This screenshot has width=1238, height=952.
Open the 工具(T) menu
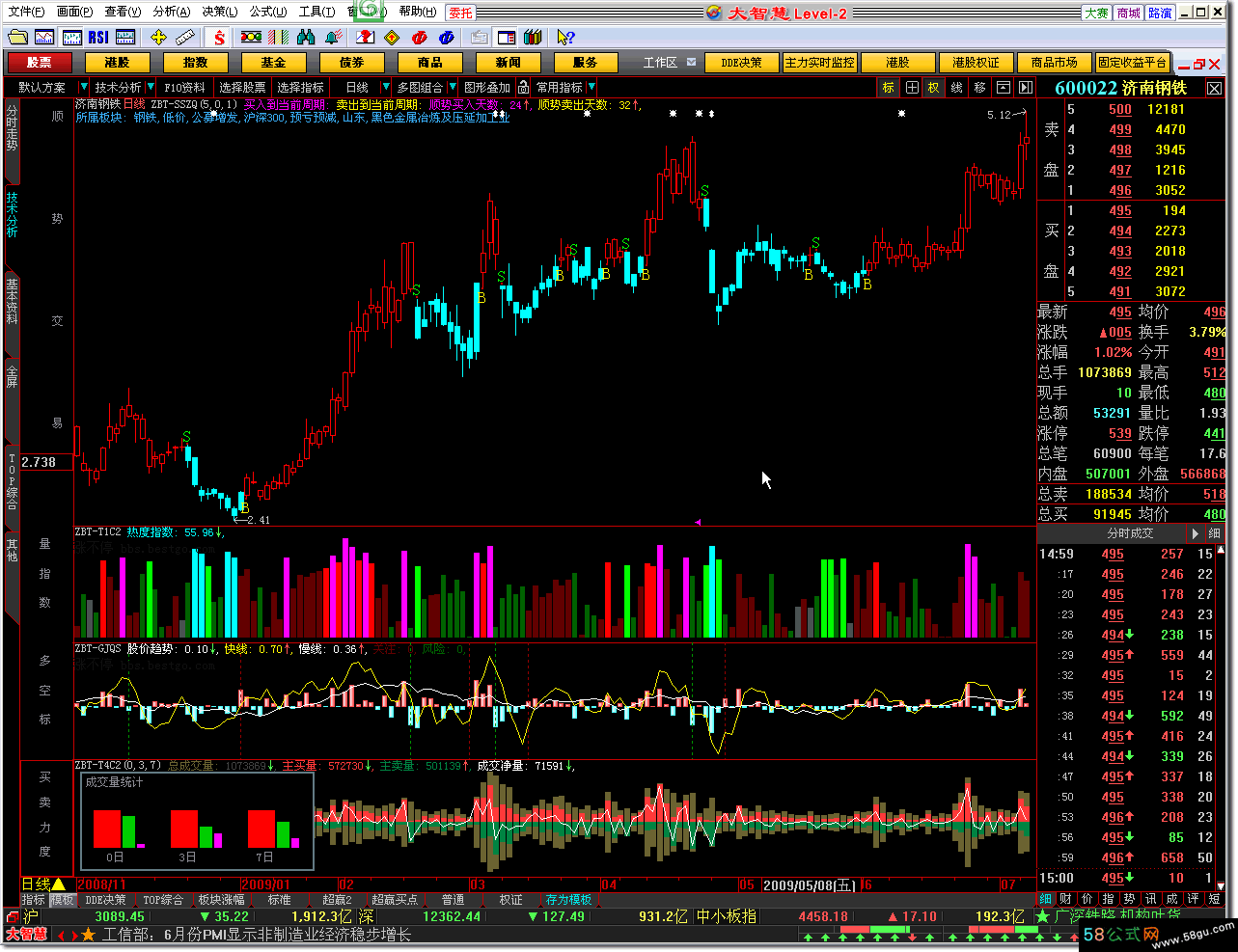(316, 12)
